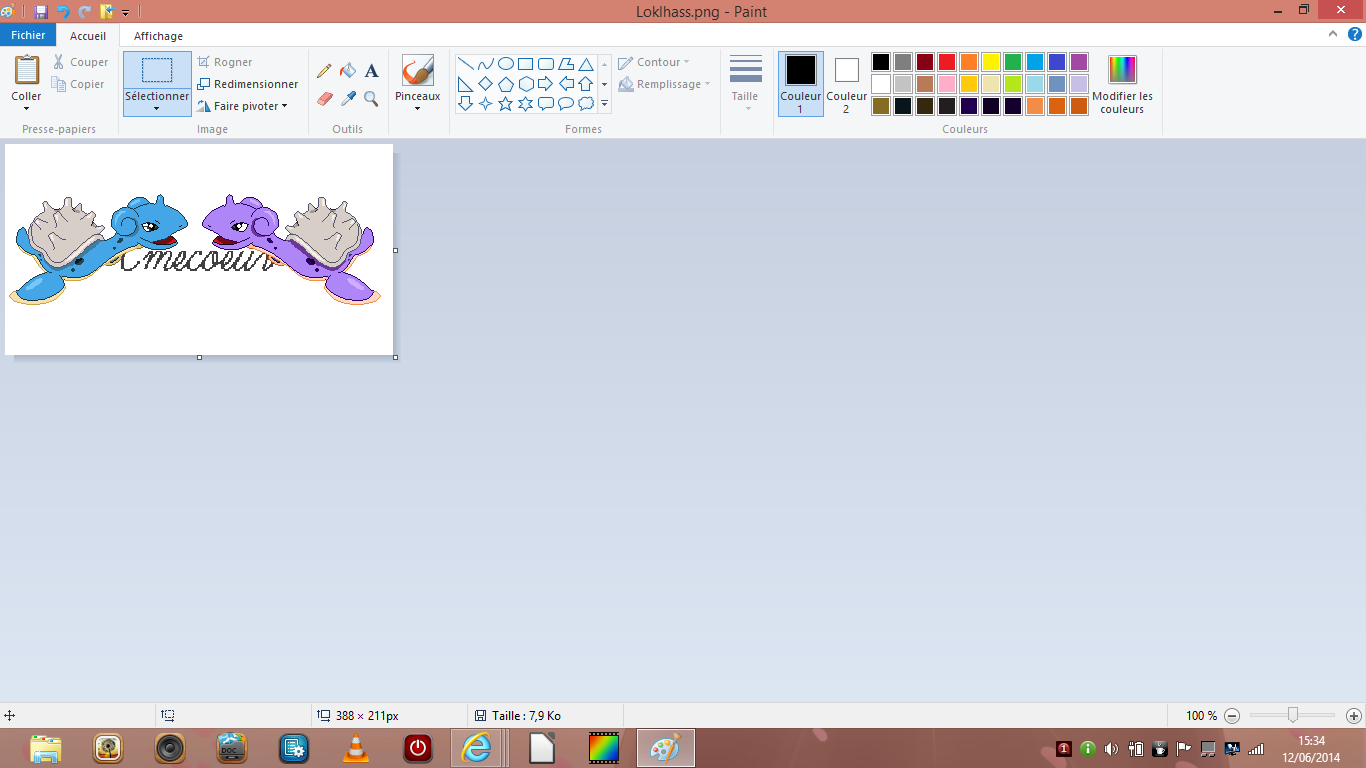Activate Couleur 2 background color

(846, 84)
